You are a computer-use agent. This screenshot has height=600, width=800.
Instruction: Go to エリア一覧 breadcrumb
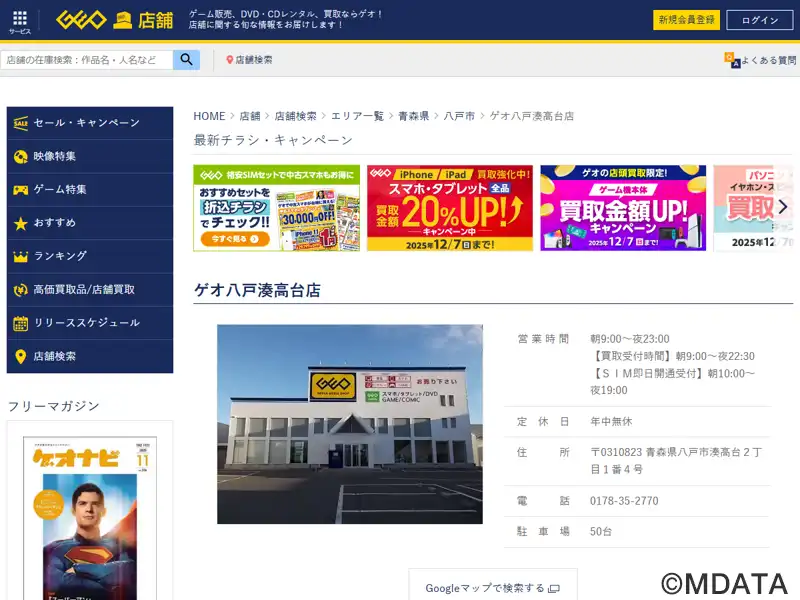point(357,116)
